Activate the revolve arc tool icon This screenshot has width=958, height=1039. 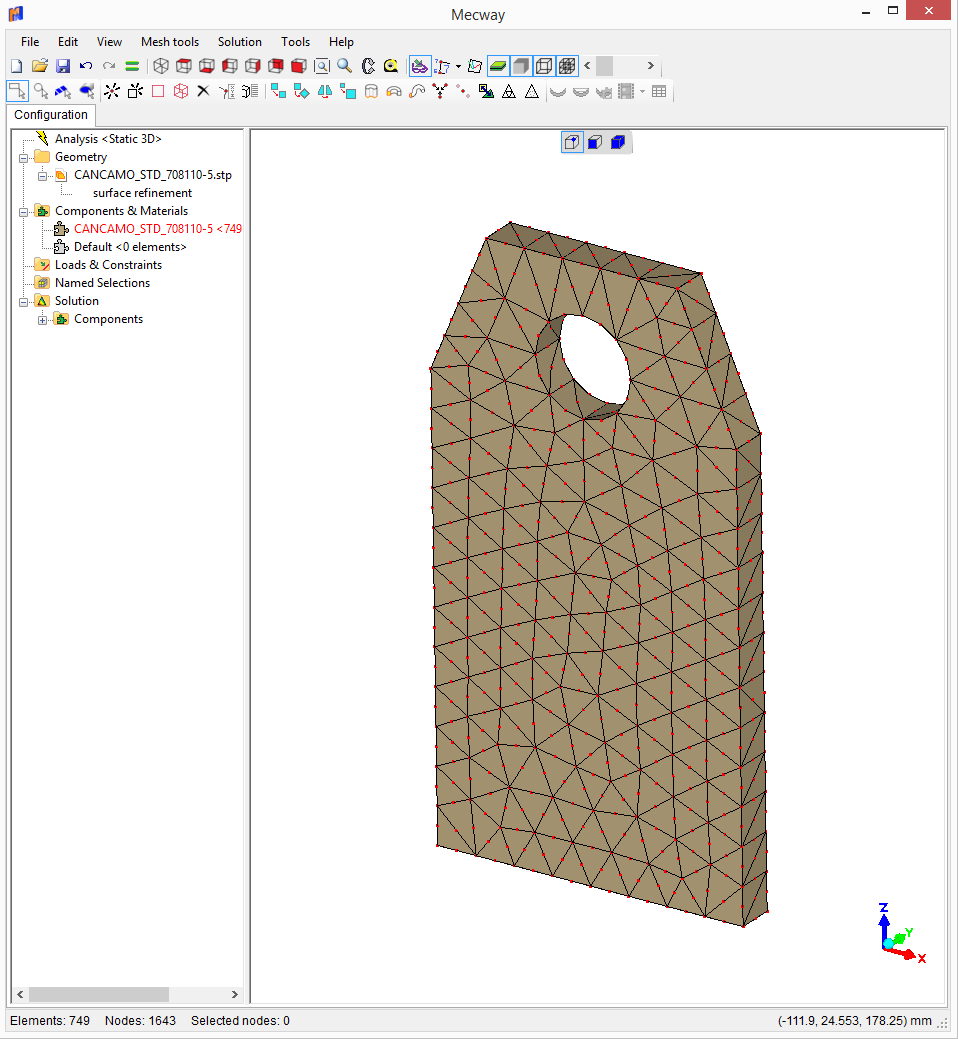pos(394,91)
